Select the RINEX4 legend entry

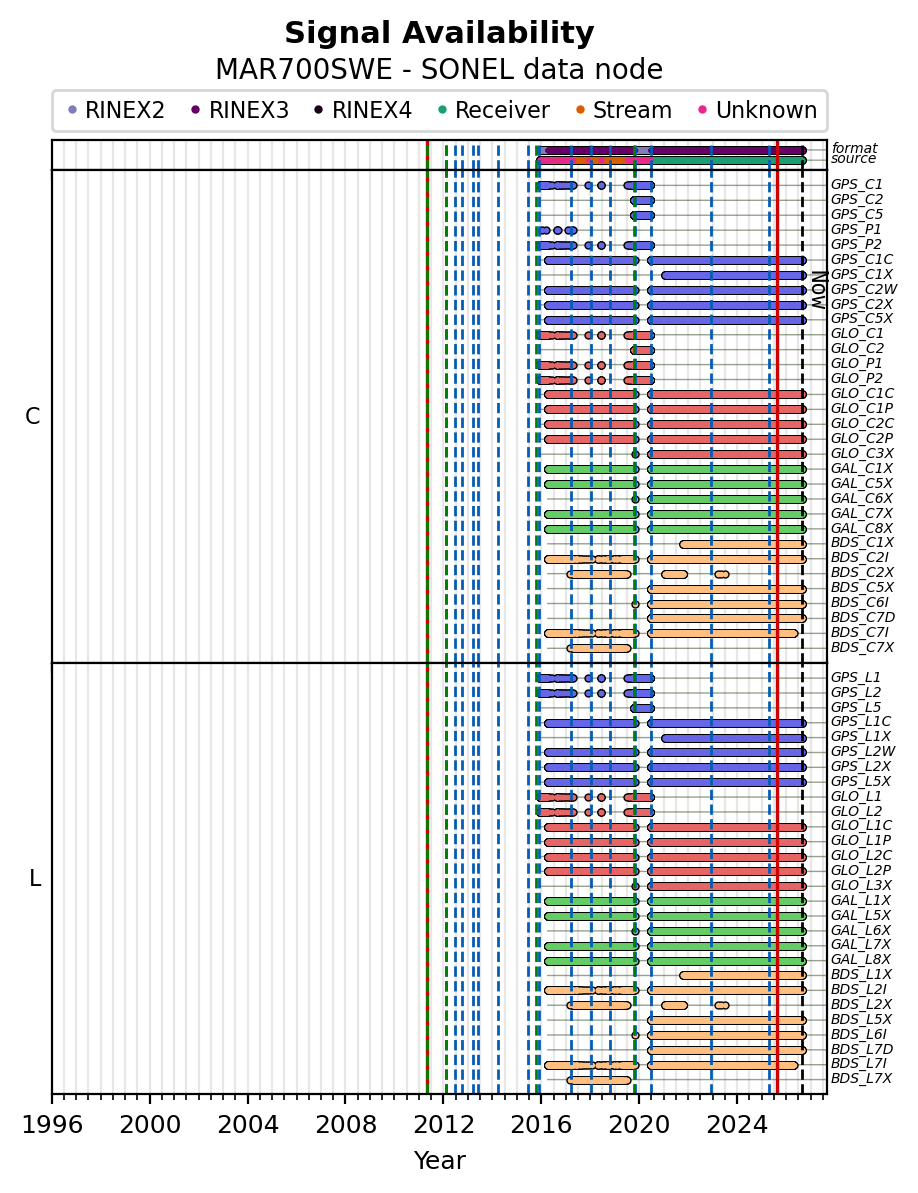pos(363,110)
